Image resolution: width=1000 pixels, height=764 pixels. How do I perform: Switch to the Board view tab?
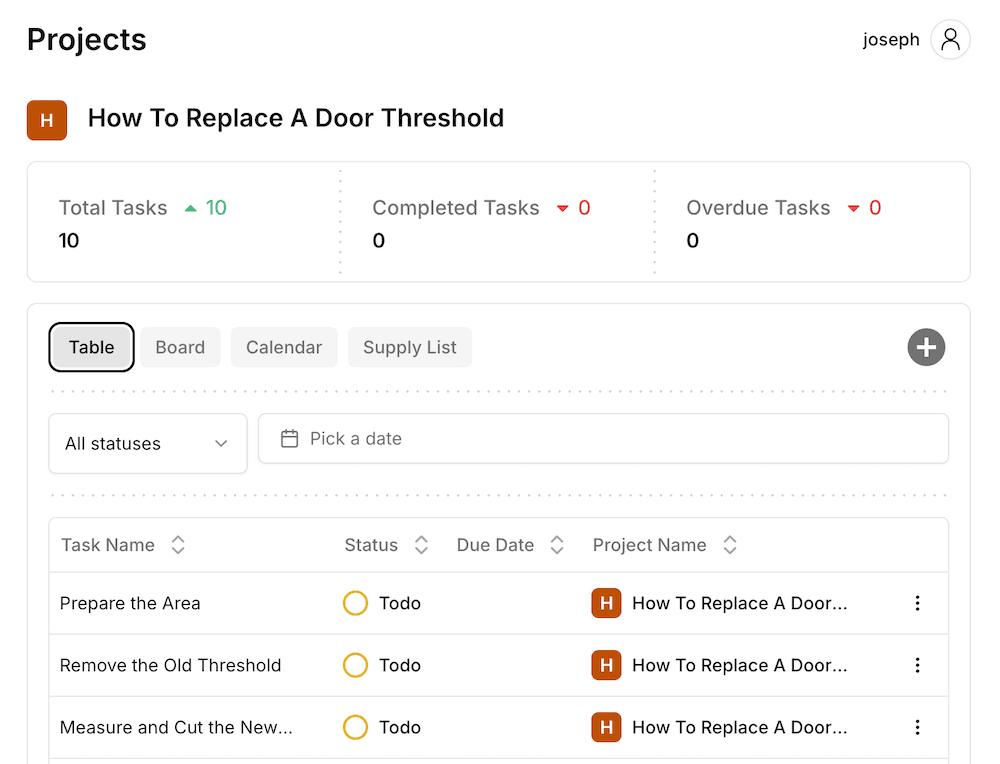[x=180, y=347]
